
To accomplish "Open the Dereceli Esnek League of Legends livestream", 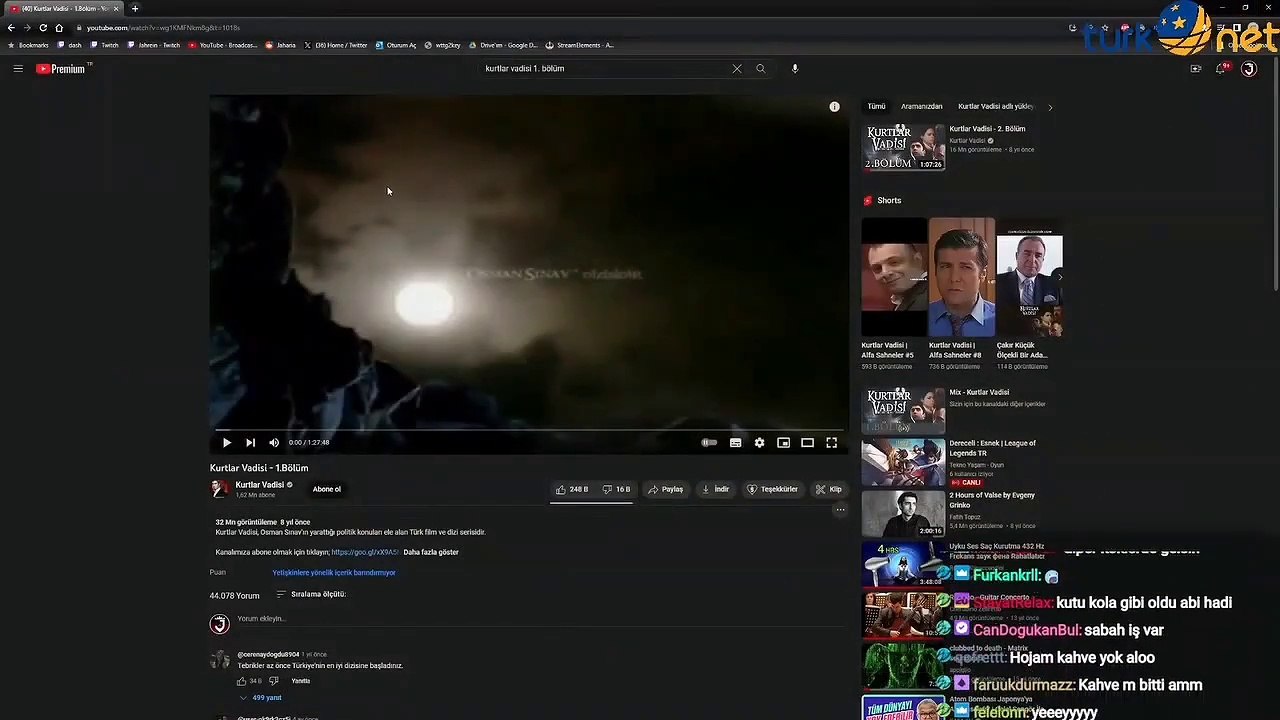I will click(x=903, y=462).
